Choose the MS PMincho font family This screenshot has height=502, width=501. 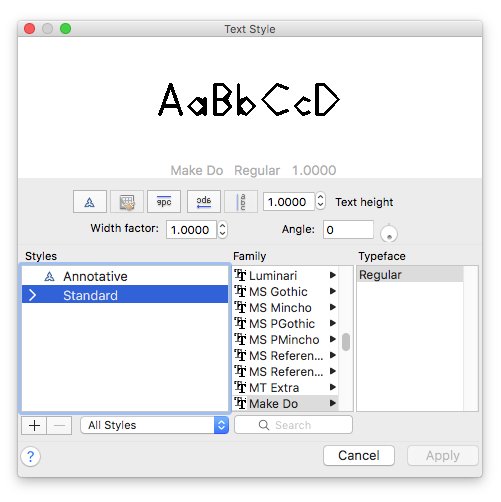click(285, 340)
